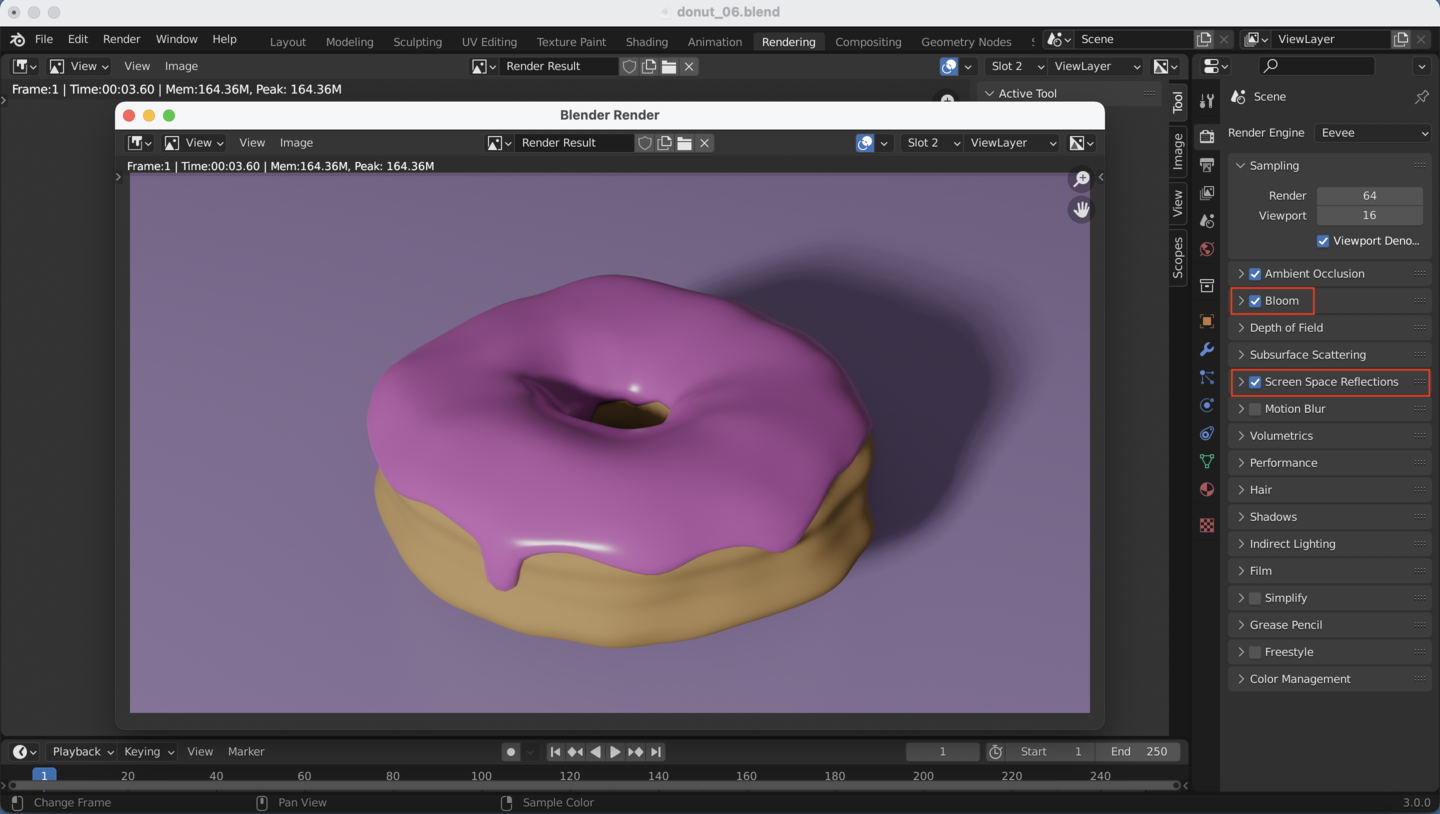
Task: Enable the Motion Blur checkbox
Action: pos(1255,409)
